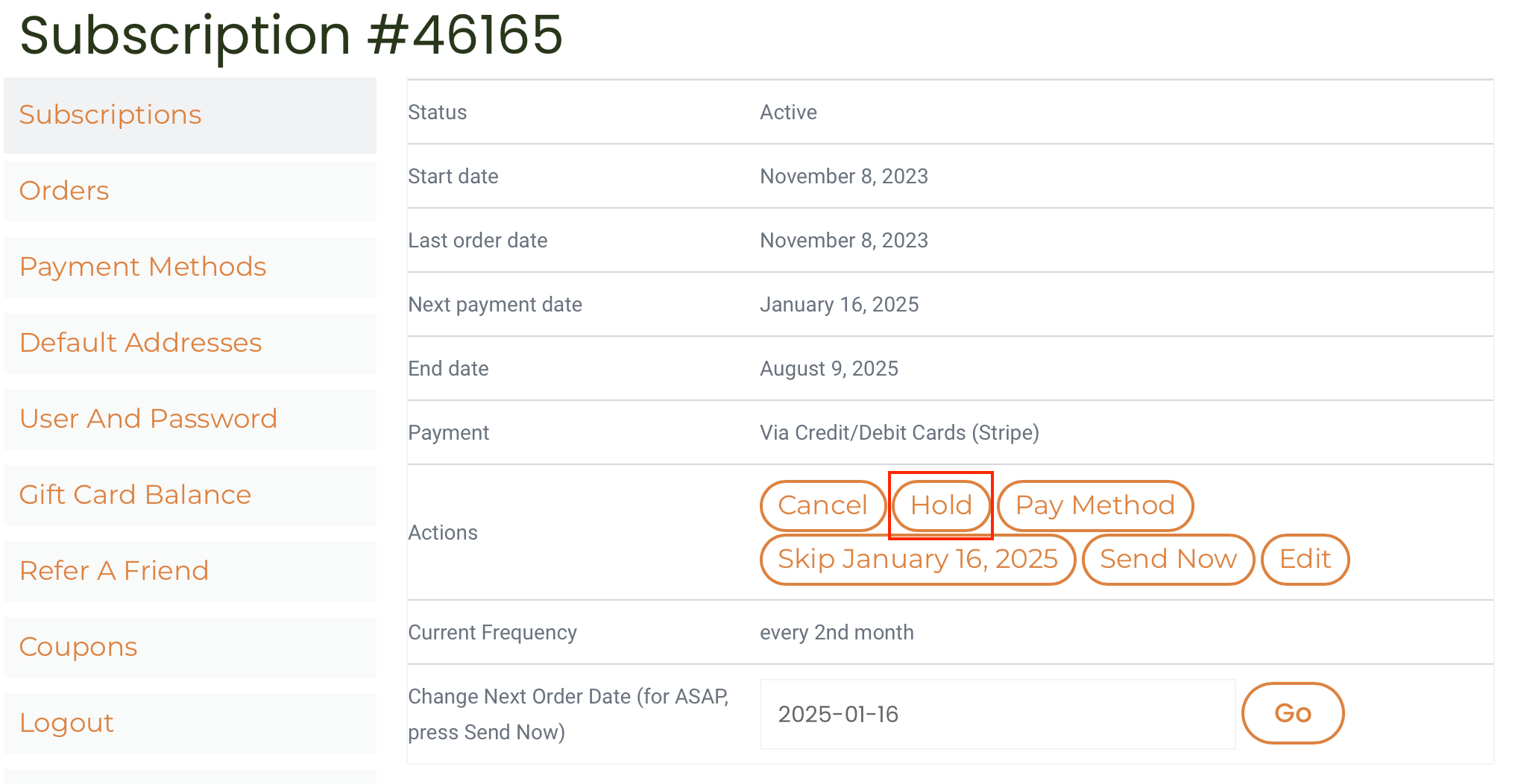The height and width of the screenshot is (784, 1524).
Task: Click the Subscription #46165 heading
Action: coord(291,34)
